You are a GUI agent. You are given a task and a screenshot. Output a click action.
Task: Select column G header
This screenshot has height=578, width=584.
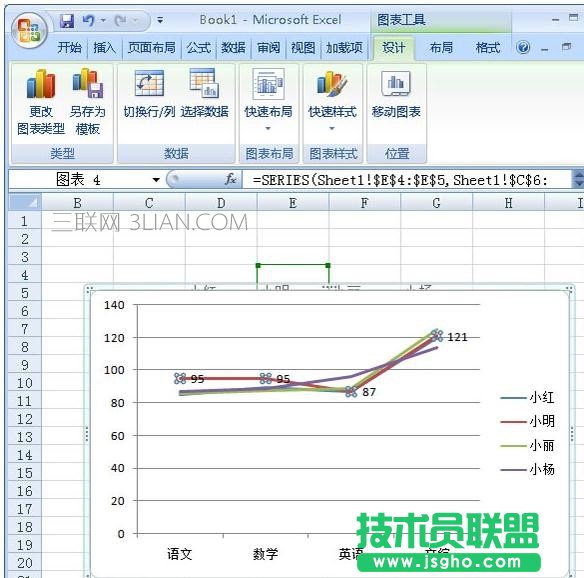(437, 203)
